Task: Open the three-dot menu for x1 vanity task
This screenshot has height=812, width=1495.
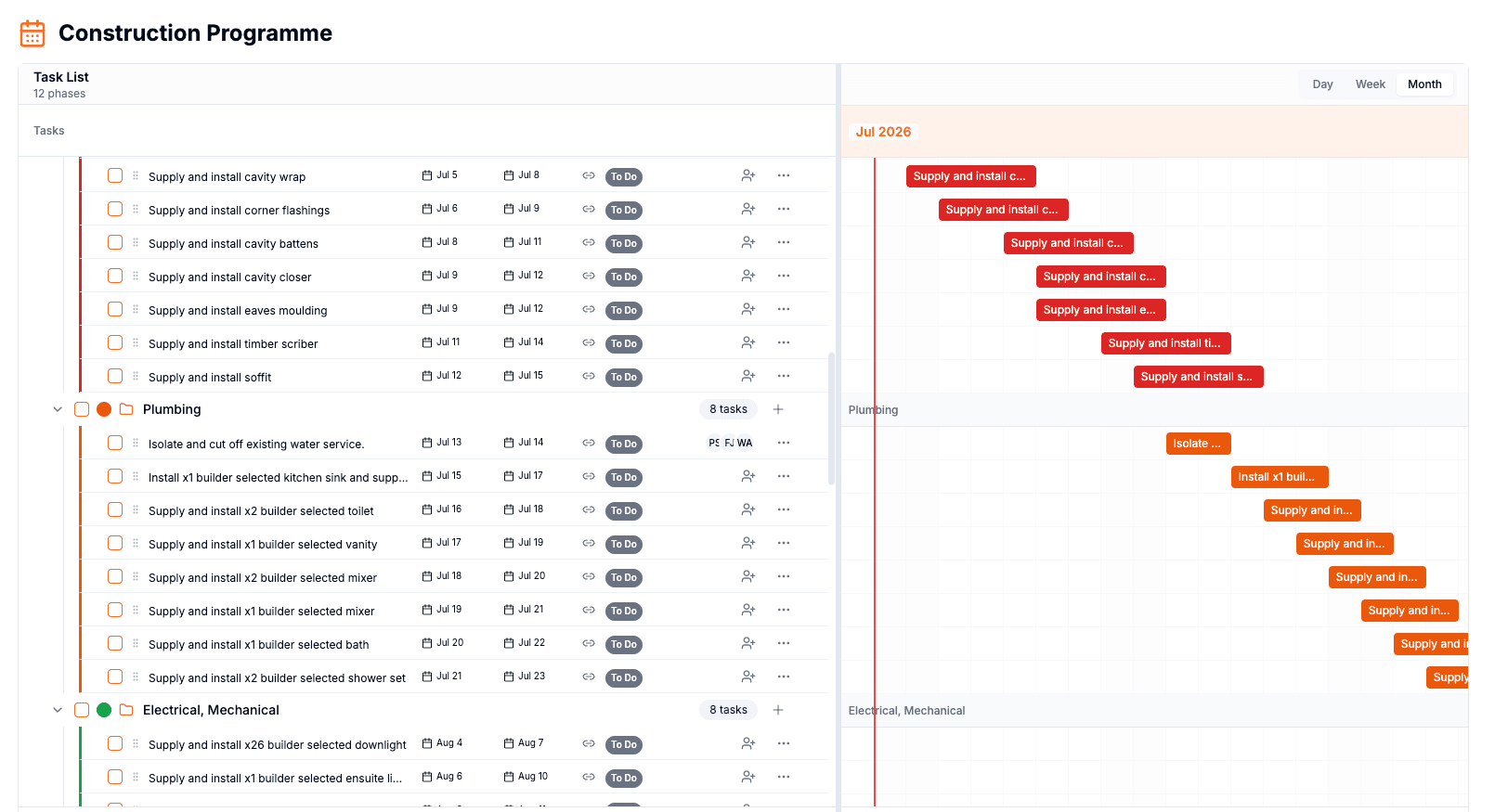Action: [784, 543]
